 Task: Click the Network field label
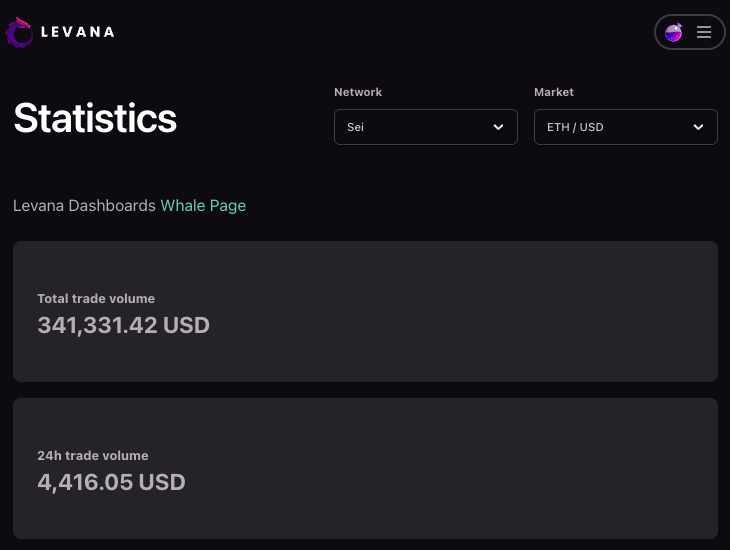tap(358, 92)
